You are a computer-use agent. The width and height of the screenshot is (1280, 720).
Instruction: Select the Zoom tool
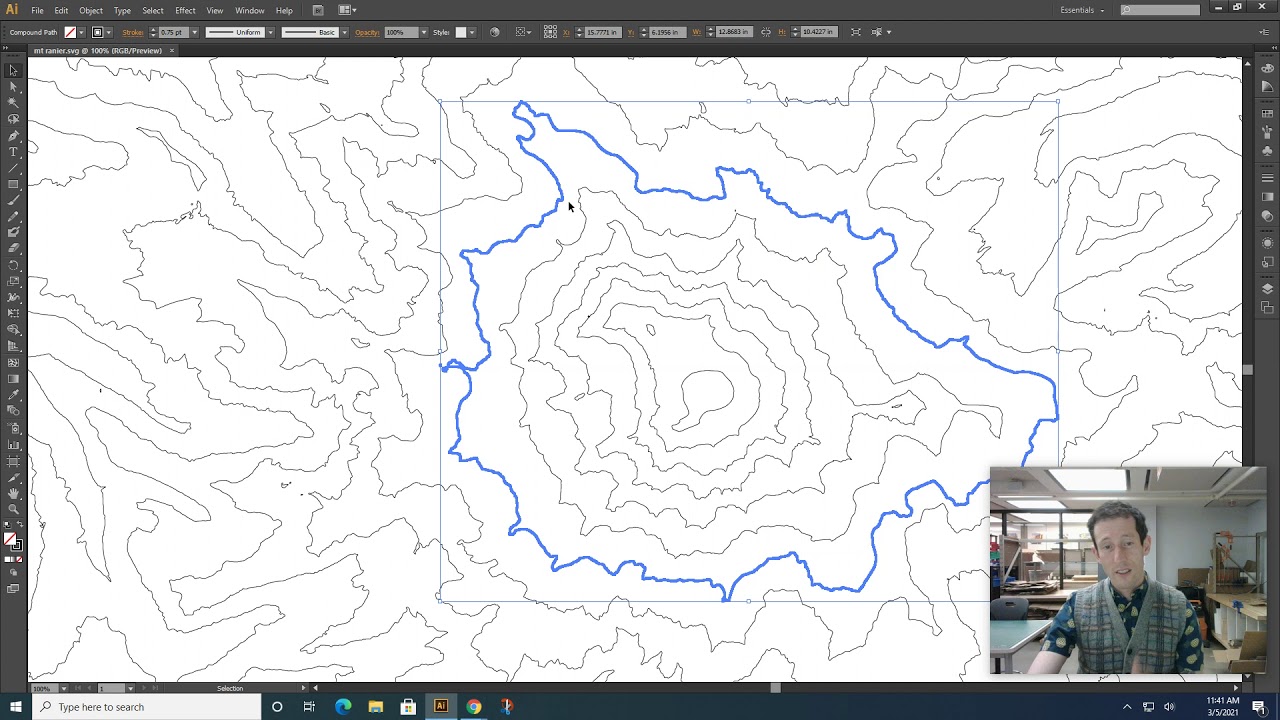13,509
